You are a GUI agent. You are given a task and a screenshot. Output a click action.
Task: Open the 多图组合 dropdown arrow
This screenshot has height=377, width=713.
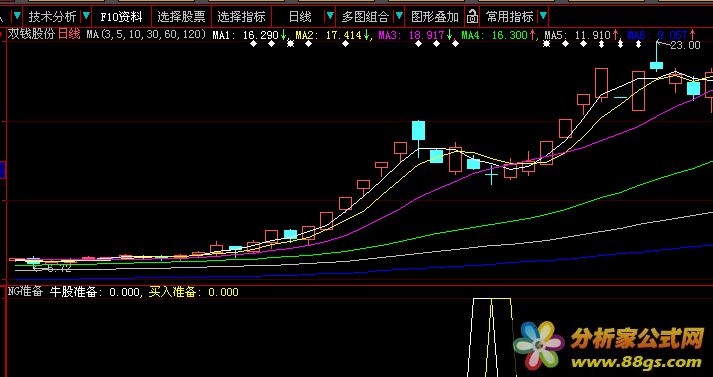point(399,17)
